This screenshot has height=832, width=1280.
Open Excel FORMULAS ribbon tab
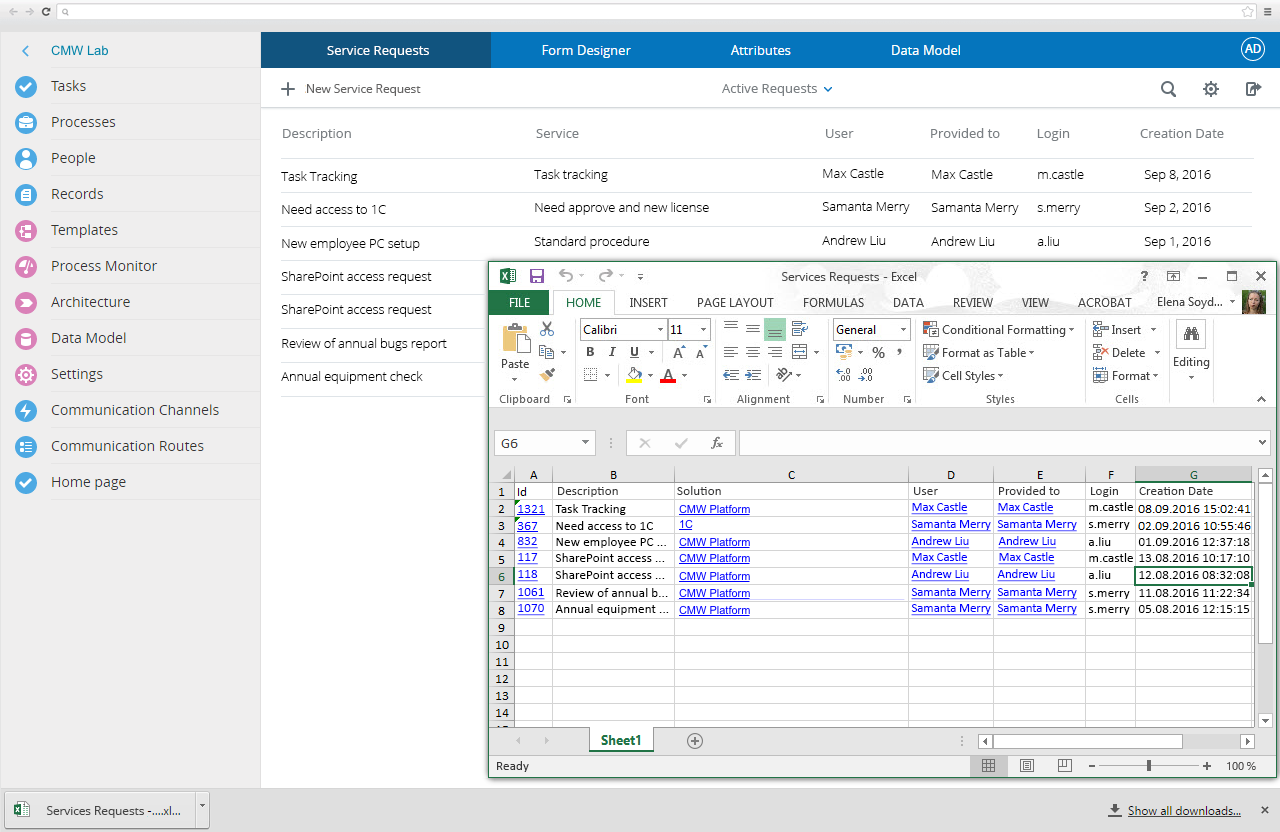pos(833,302)
